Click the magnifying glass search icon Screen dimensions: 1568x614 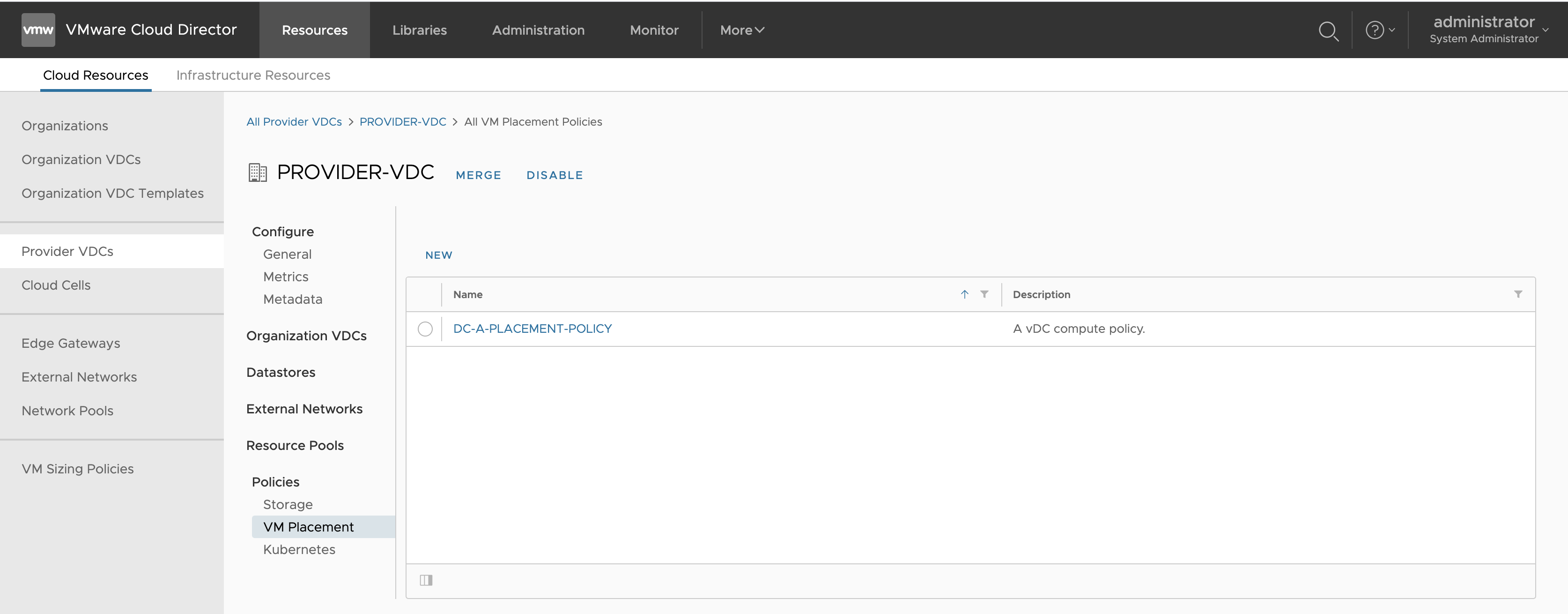(x=1328, y=30)
